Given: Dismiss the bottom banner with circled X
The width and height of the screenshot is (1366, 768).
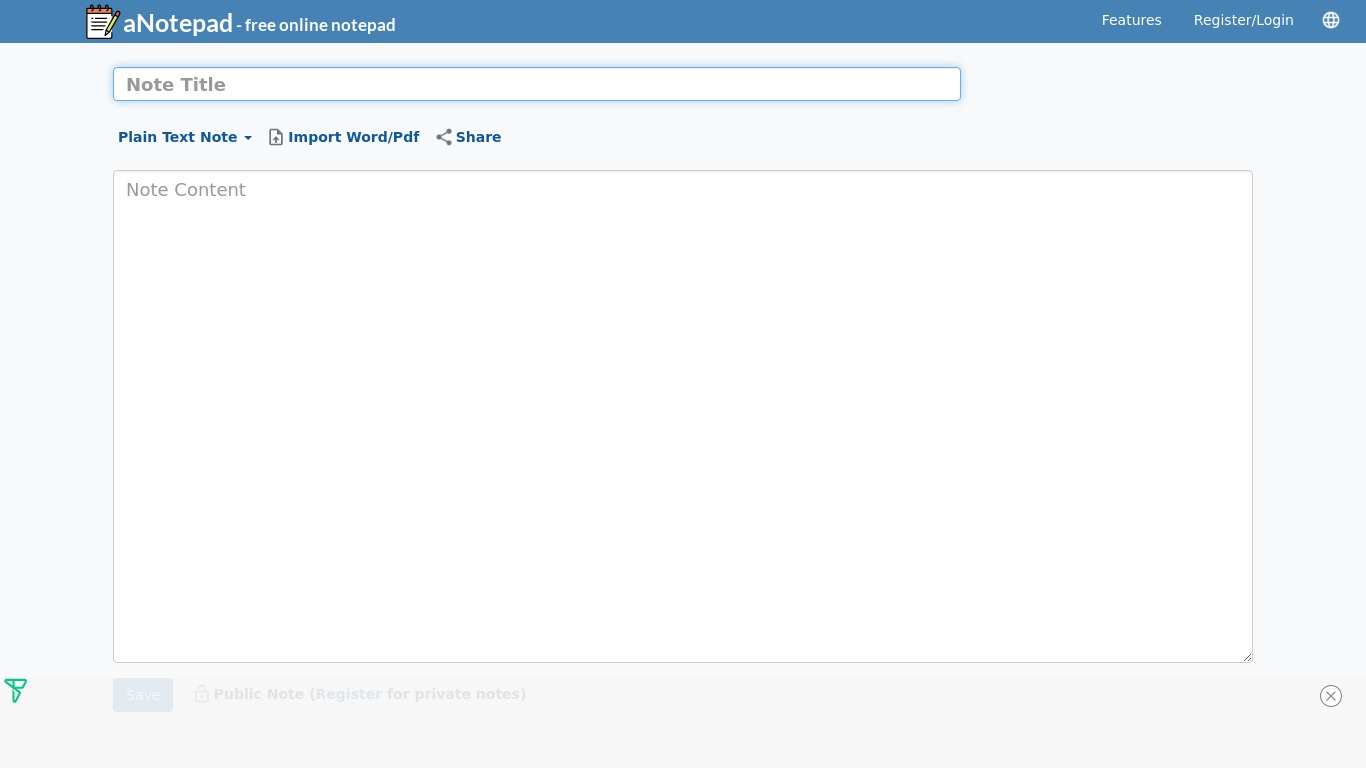Looking at the screenshot, I should click(1330, 696).
